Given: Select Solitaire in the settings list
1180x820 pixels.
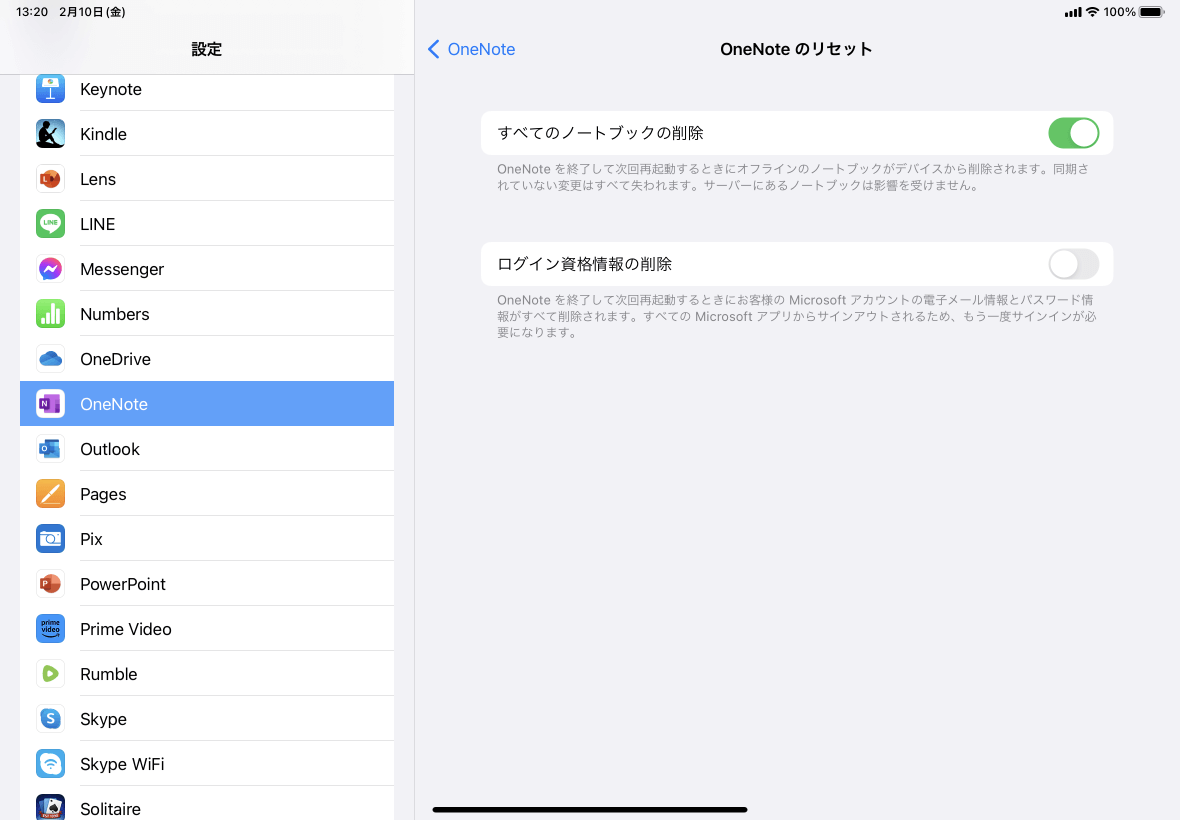Looking at the screenshot, I should point(207,803).
